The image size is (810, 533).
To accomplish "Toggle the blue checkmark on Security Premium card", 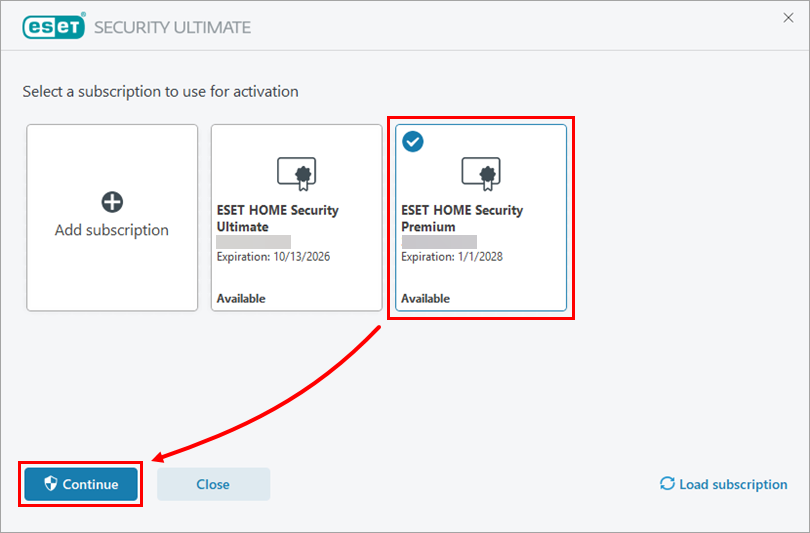I will [x=412, y=142].
